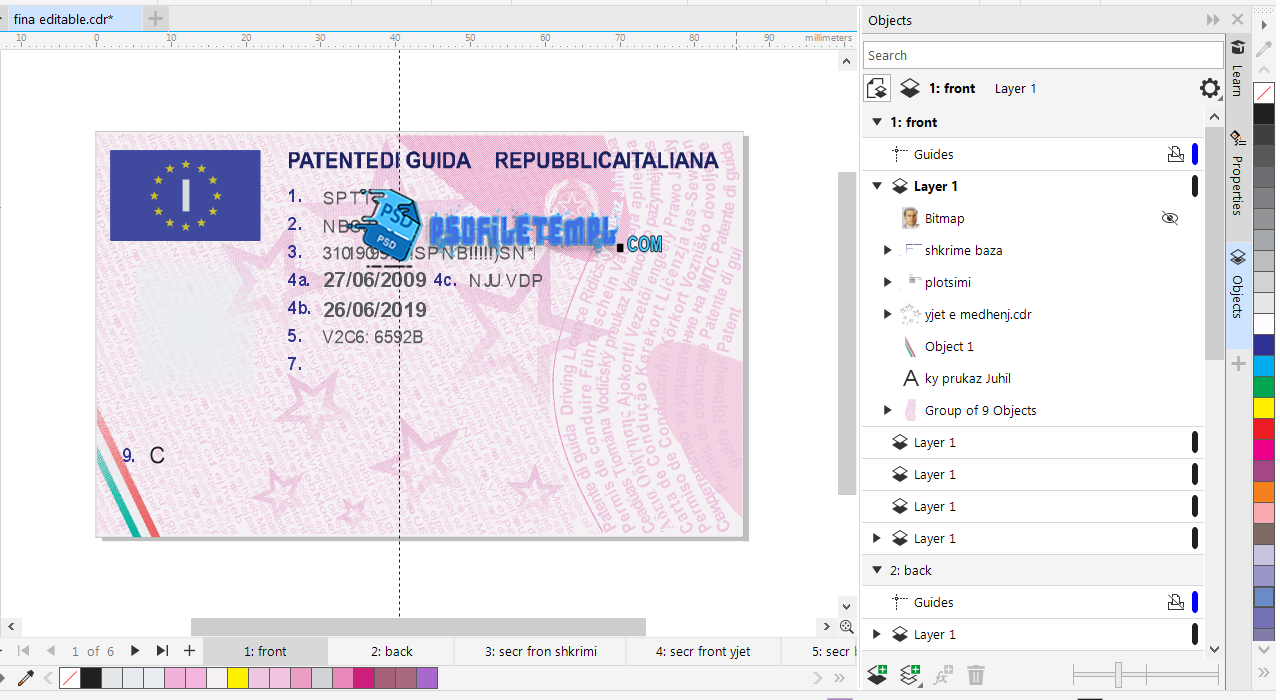Image resolution: width=1280 pixels, height=700 pixels.
Task: Pick the red swatch in right color palette
Action: (x=1264, y=429)
